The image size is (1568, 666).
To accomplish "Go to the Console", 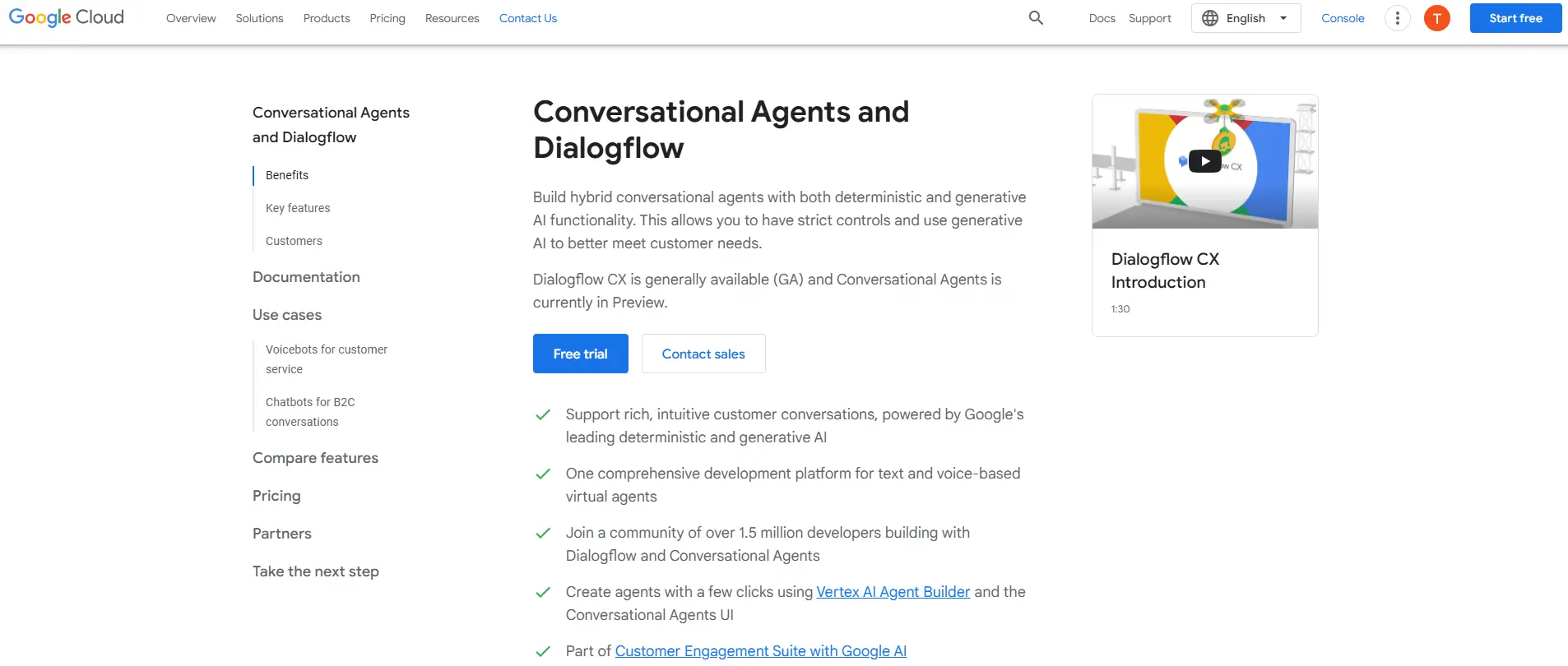I will coord(1343,18).
